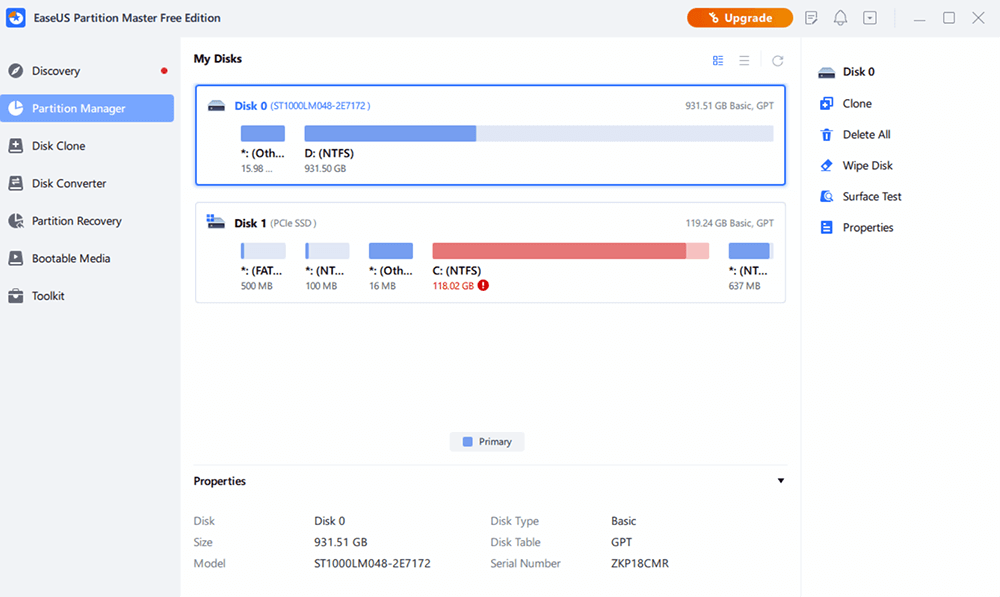This screenshot has width=1000, height=597.
Task: Collapse the Properties panel
Action: click(x=781, y=481)
